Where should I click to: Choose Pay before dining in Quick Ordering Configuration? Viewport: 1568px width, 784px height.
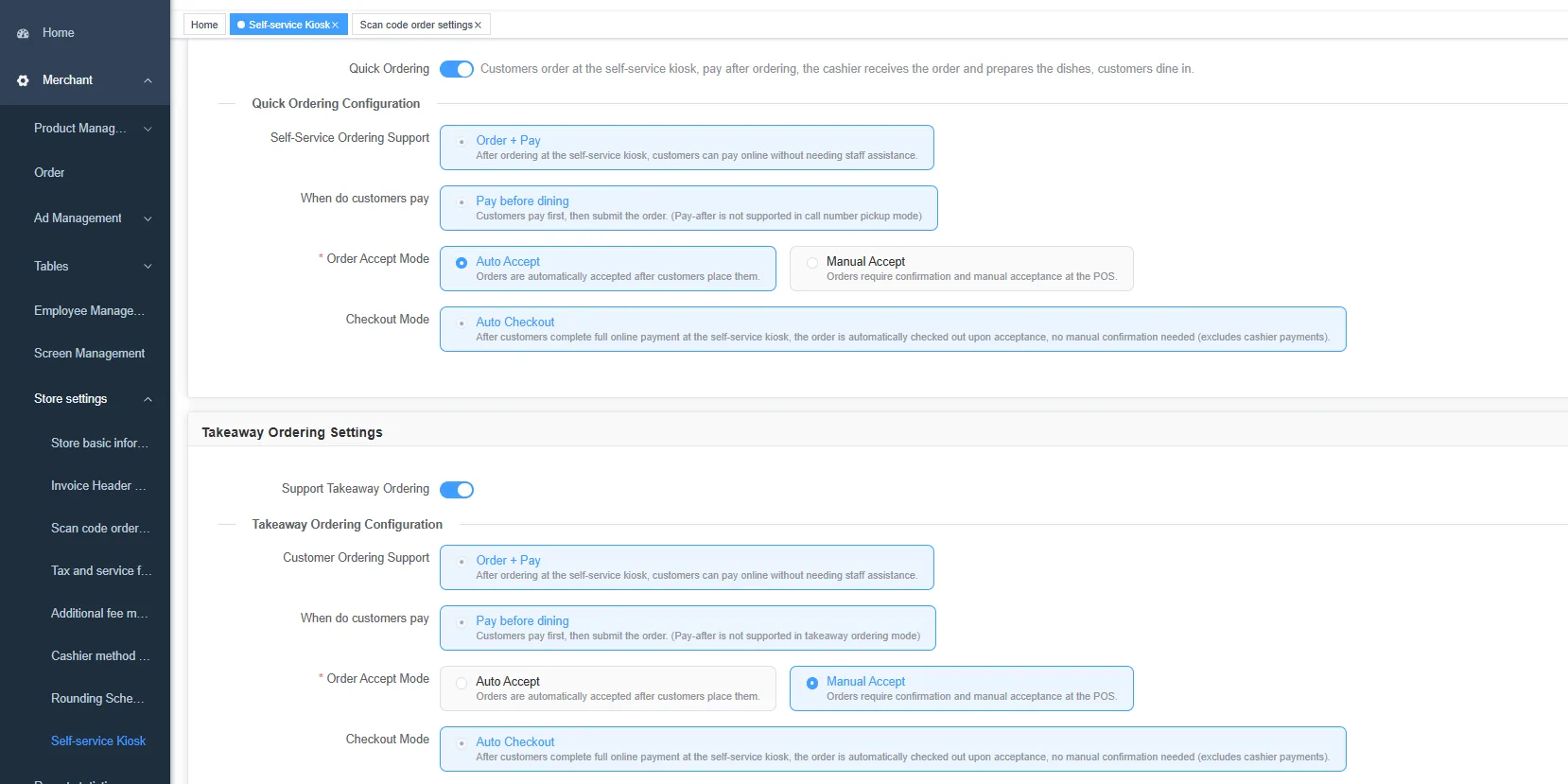688,208
